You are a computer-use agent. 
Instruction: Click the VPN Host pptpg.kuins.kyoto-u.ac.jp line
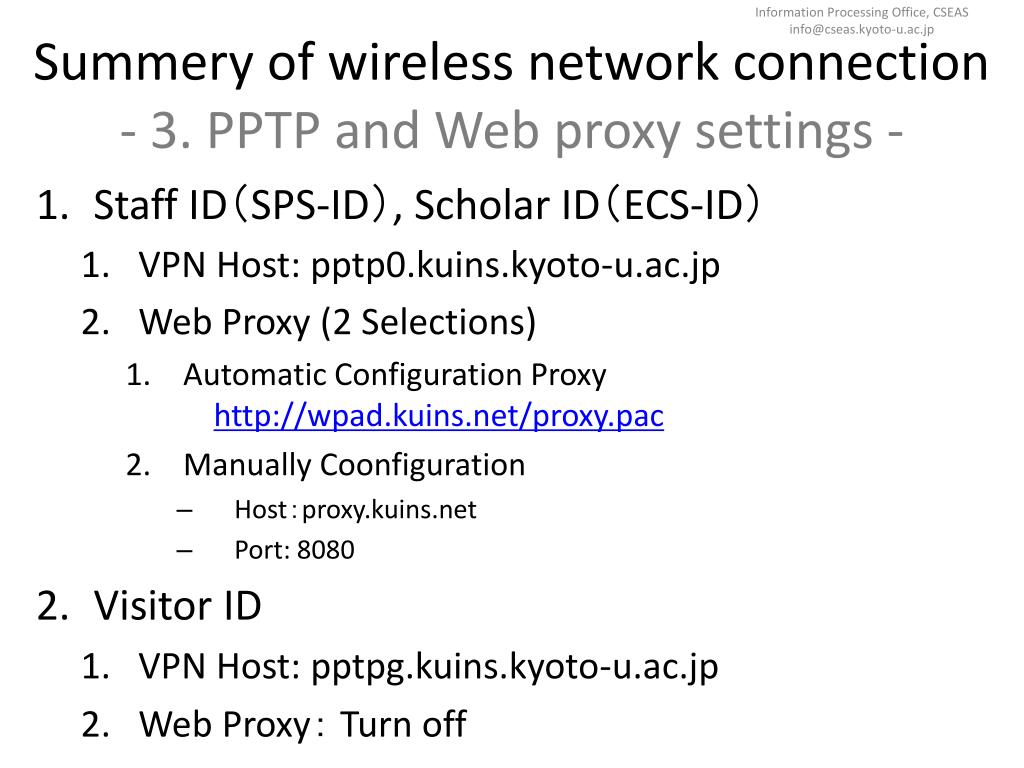[x=428, y=667]
